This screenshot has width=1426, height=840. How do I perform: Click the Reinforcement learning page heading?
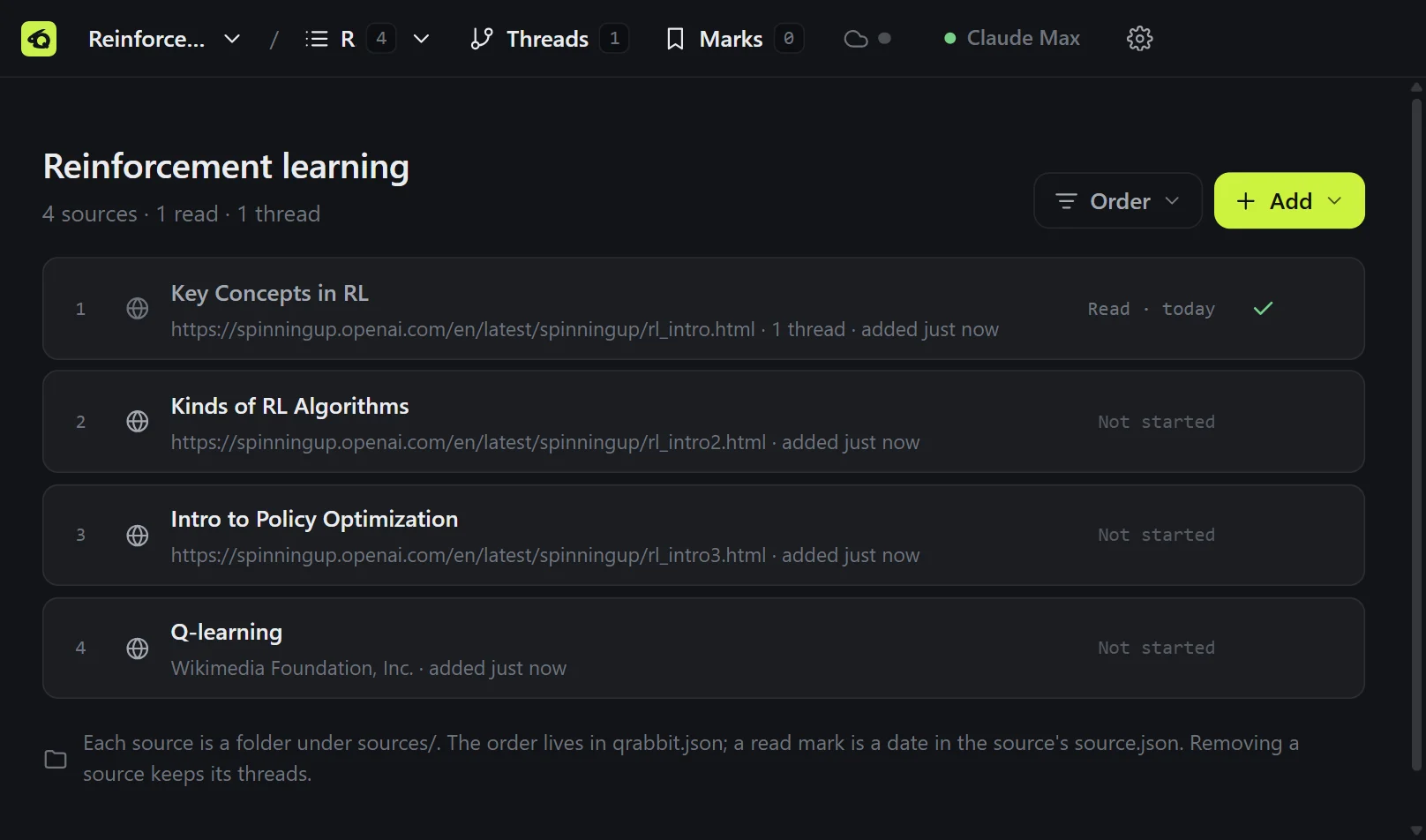tap(226, 167)
